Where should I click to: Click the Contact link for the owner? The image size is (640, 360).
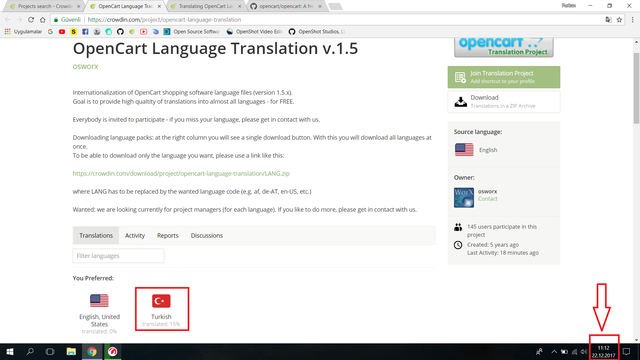point(487,199)
